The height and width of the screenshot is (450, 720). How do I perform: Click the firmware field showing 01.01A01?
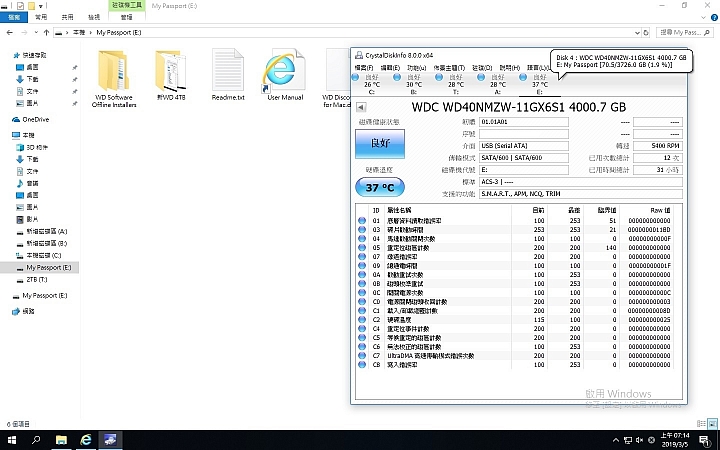point(523,122)
